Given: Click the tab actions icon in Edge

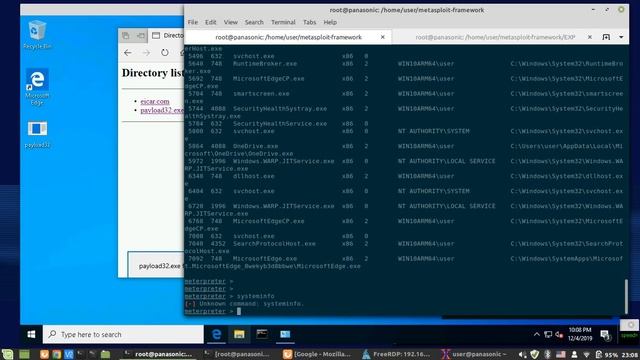Looking at the screenshot, I should 126,36.
